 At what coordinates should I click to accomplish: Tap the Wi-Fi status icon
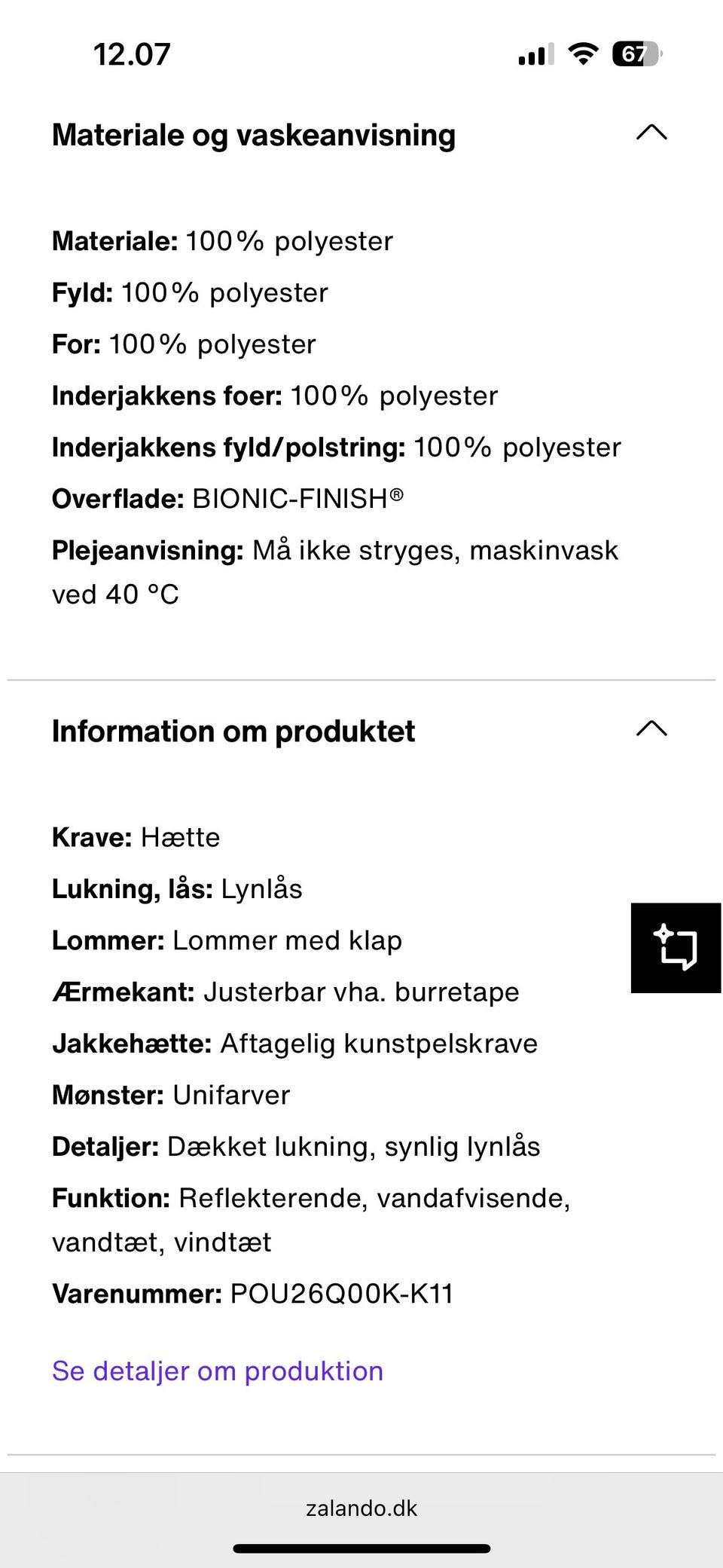[582, 54]
